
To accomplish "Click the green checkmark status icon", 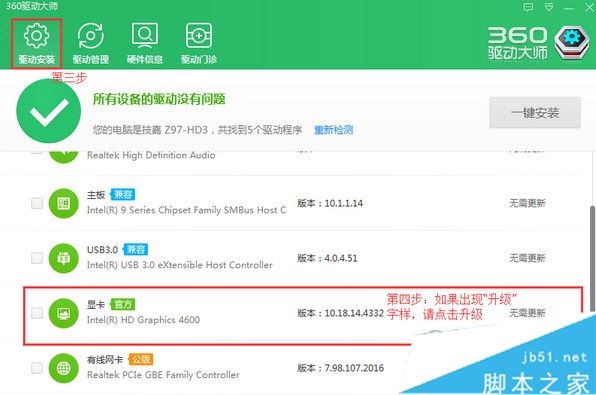I will [49, 111].
